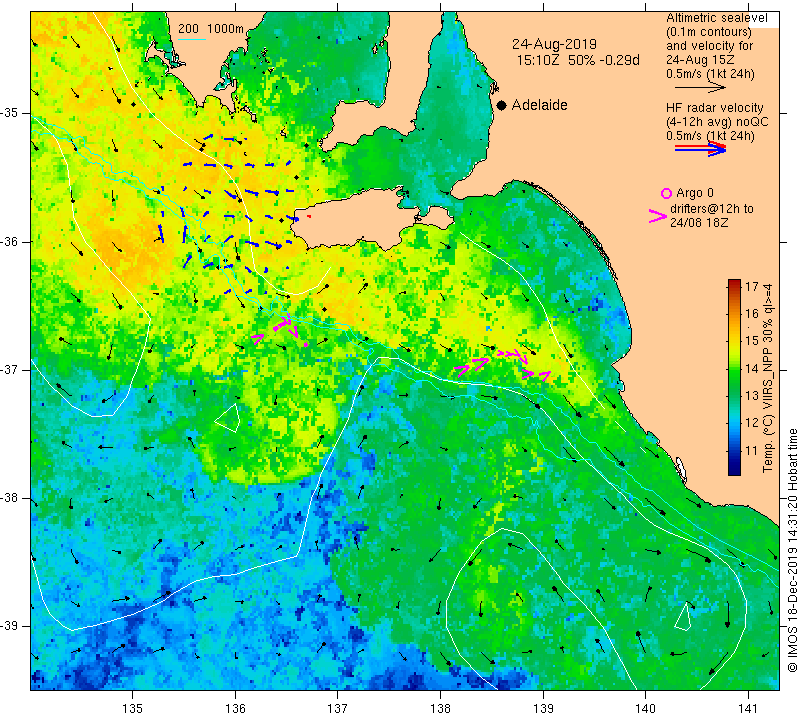
Task: Click the 138 longitude axis label
Action: tap(440, 709)
